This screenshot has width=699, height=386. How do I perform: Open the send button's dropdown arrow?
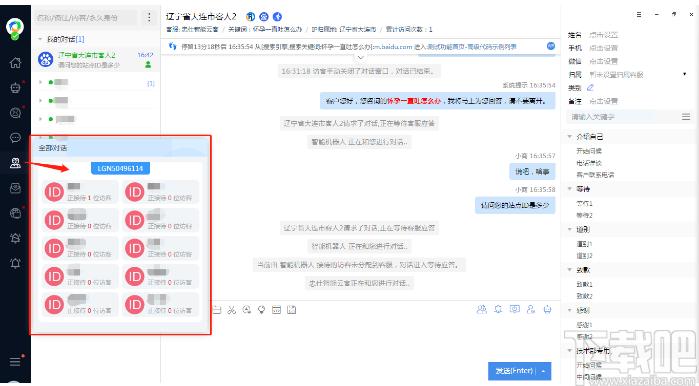point(543,371)
